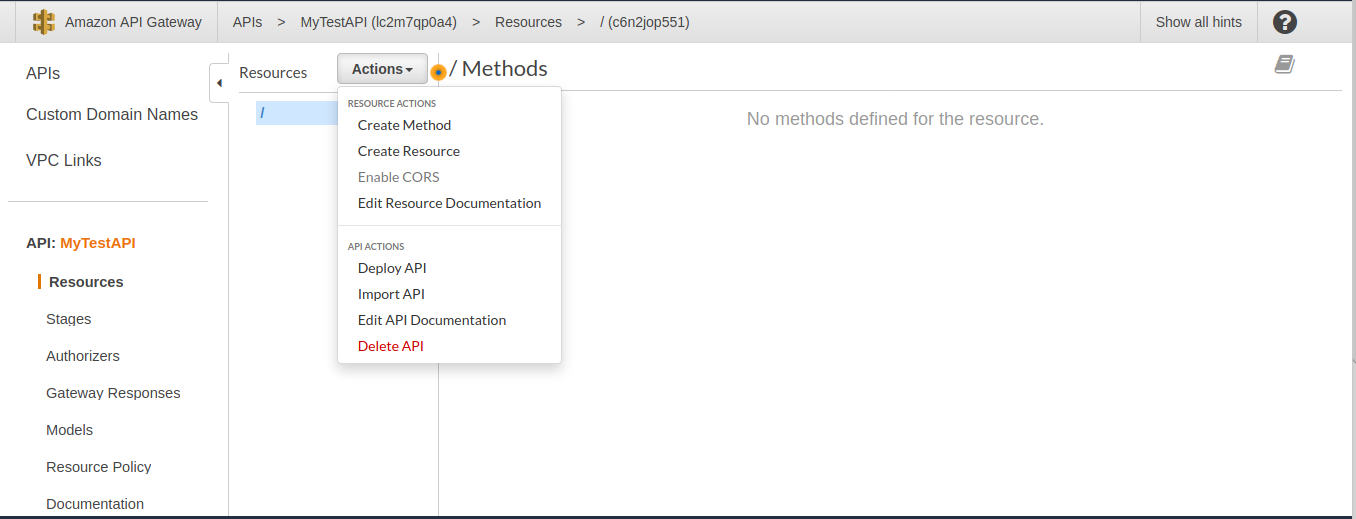Click Resources breadcrumb link
1356x519 pixels.
pos(528,22)
